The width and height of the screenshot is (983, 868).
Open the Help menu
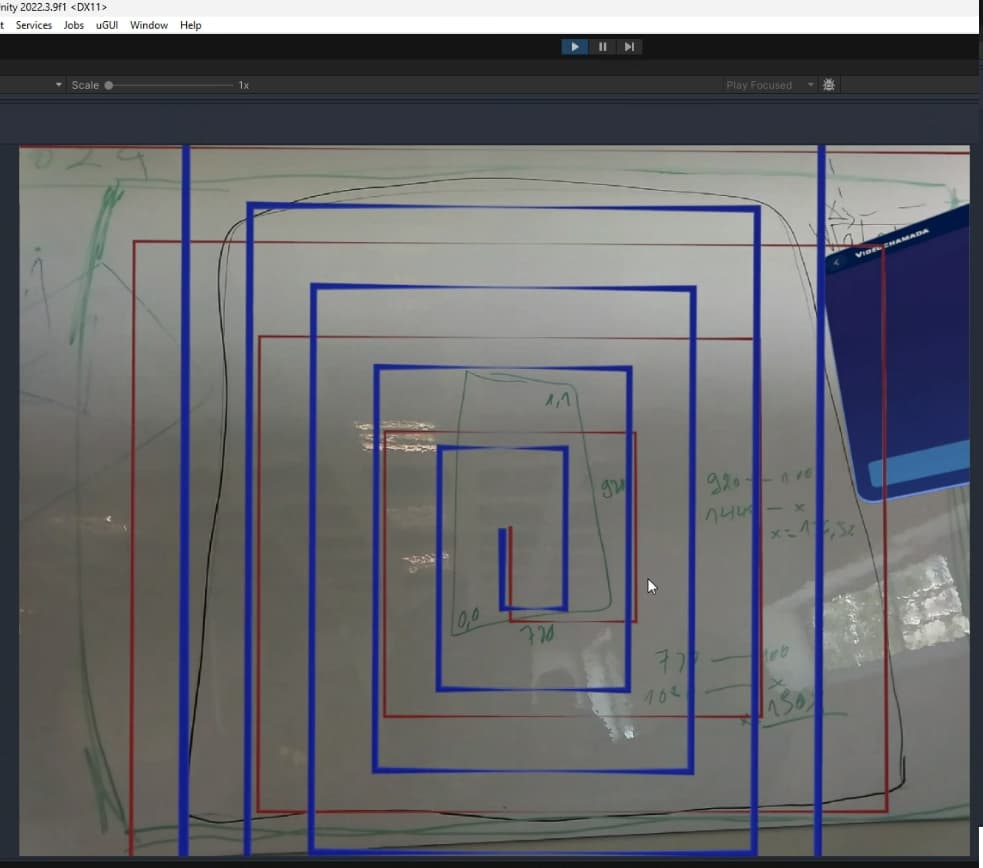coord(191,25)
